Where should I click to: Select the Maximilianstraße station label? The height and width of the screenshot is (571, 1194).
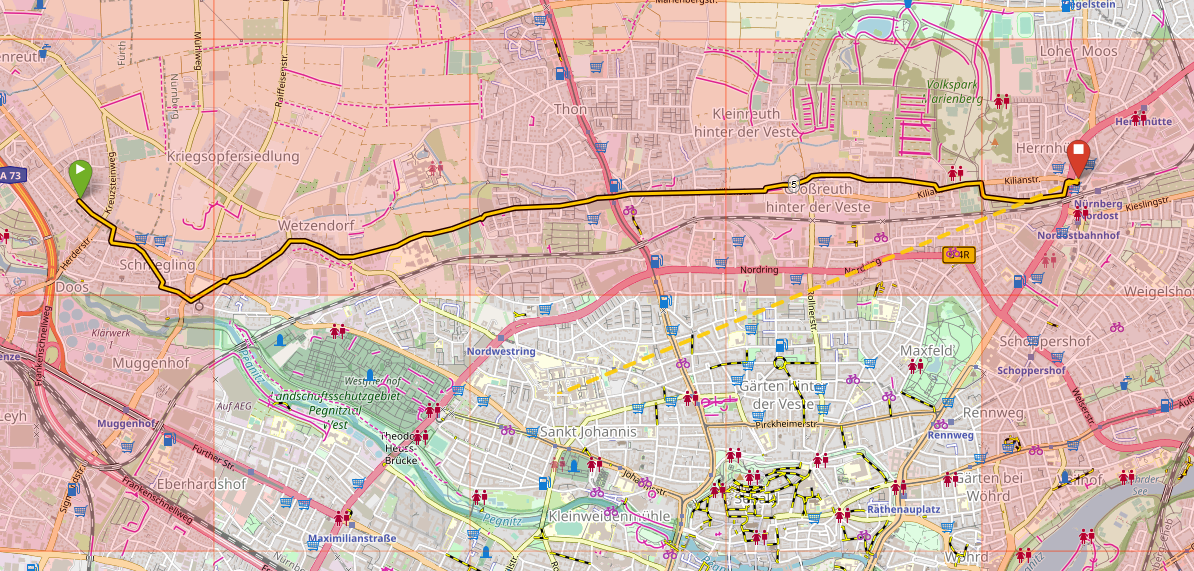(353, 538)
